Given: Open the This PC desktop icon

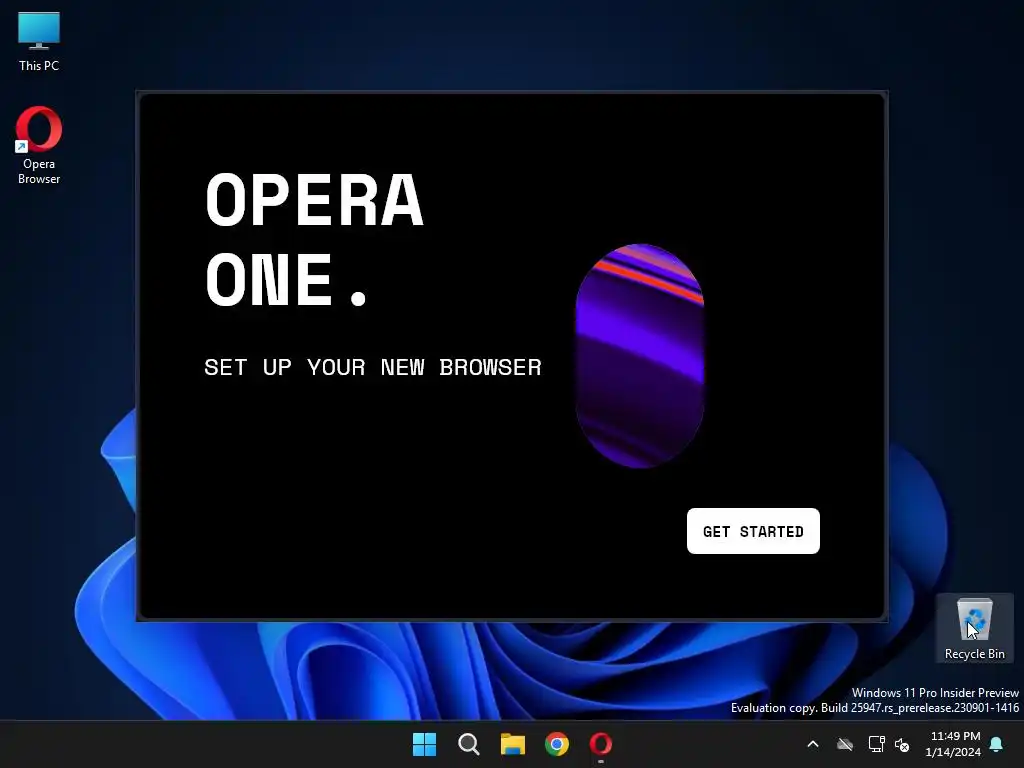Looking at the screenshot, I should click(39, 41).
